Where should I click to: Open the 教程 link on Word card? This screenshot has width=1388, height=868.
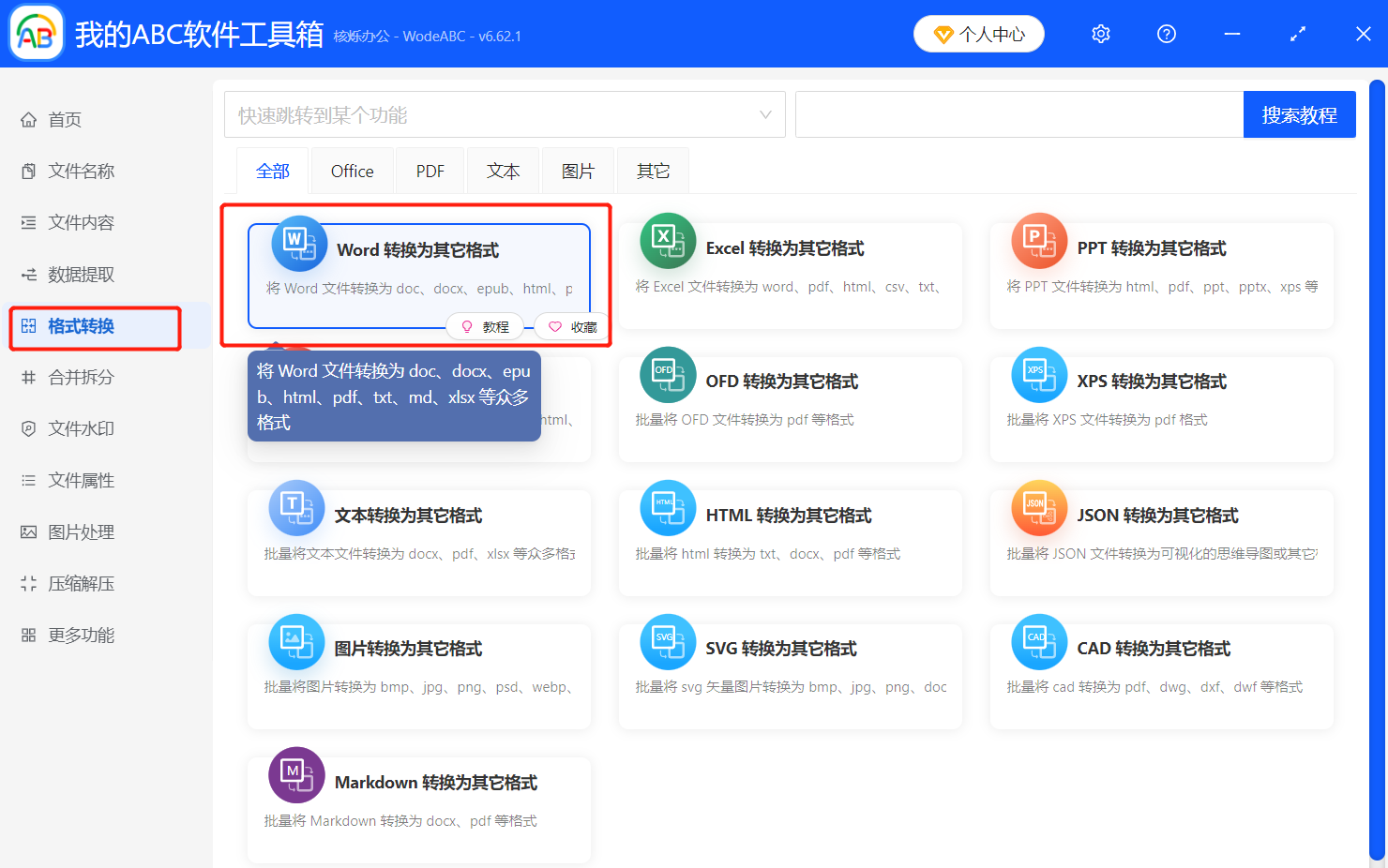pyautogui.click(x=485, y=326)
